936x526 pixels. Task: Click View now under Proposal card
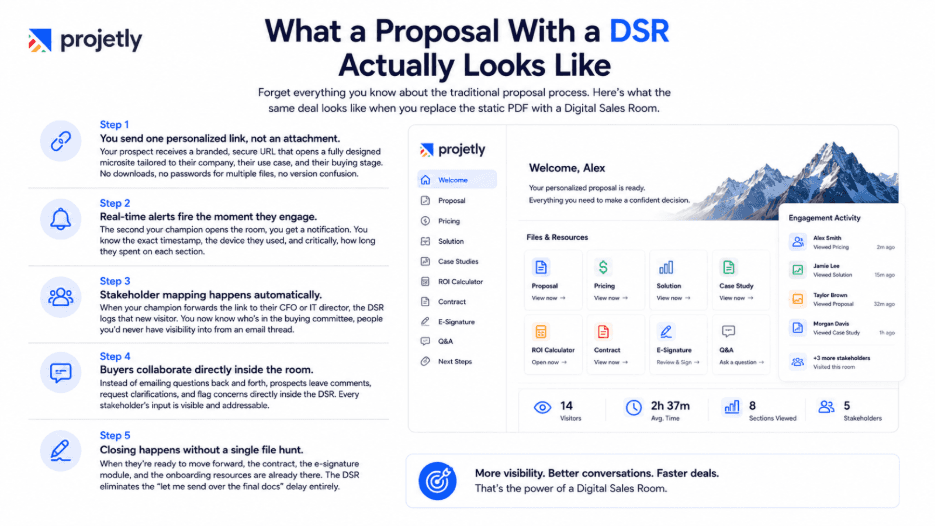[x=548, y=298]
